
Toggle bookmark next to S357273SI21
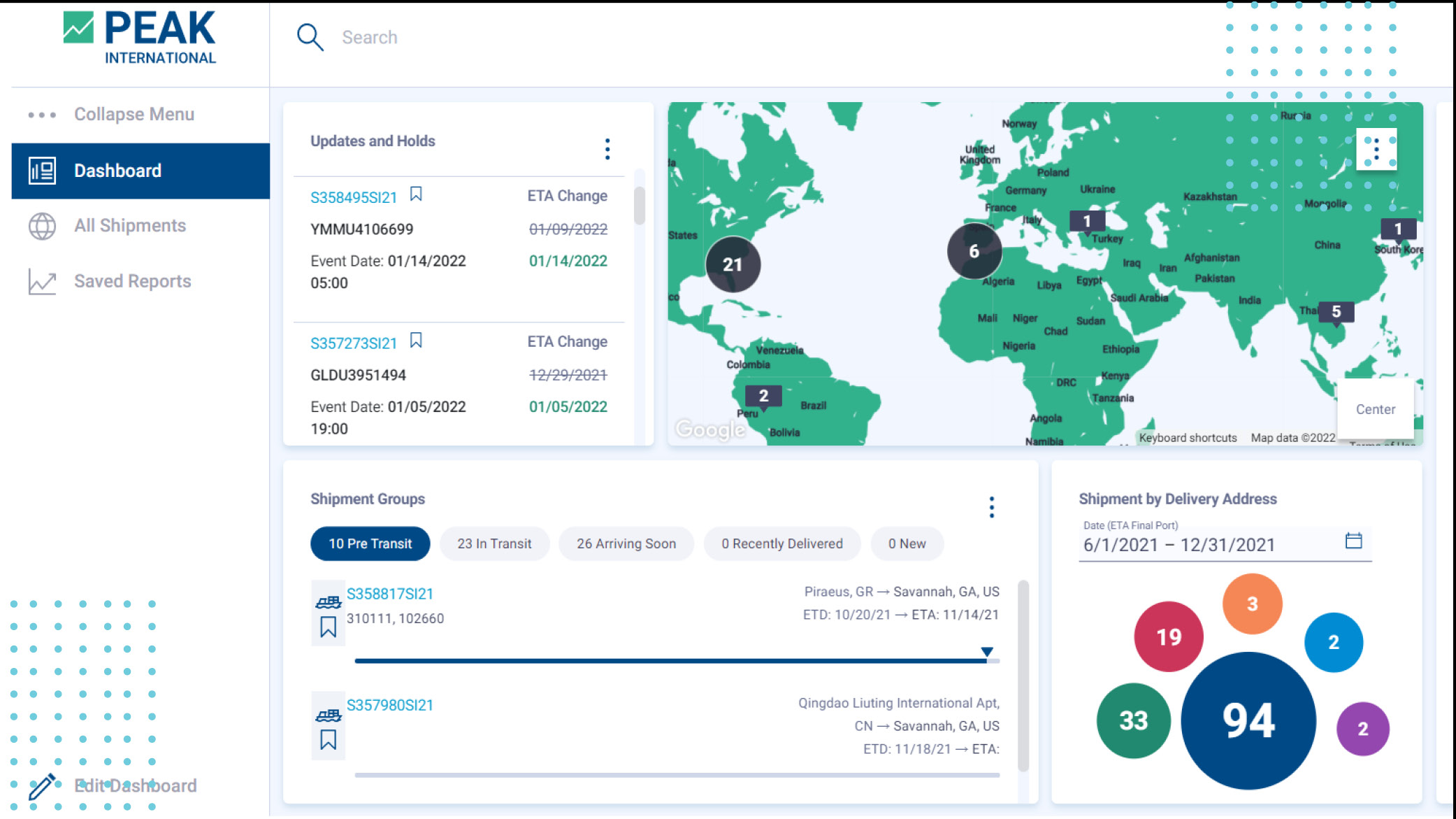(x=416, y=341)
